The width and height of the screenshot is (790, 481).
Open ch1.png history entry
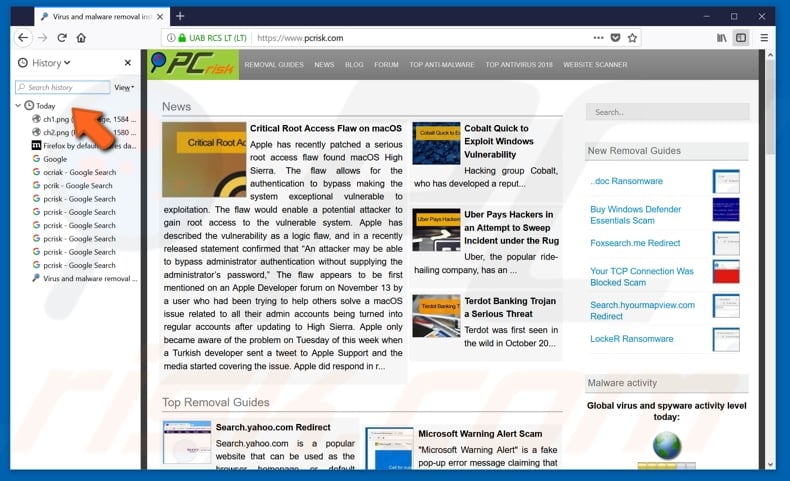click(x=84, y=119)
